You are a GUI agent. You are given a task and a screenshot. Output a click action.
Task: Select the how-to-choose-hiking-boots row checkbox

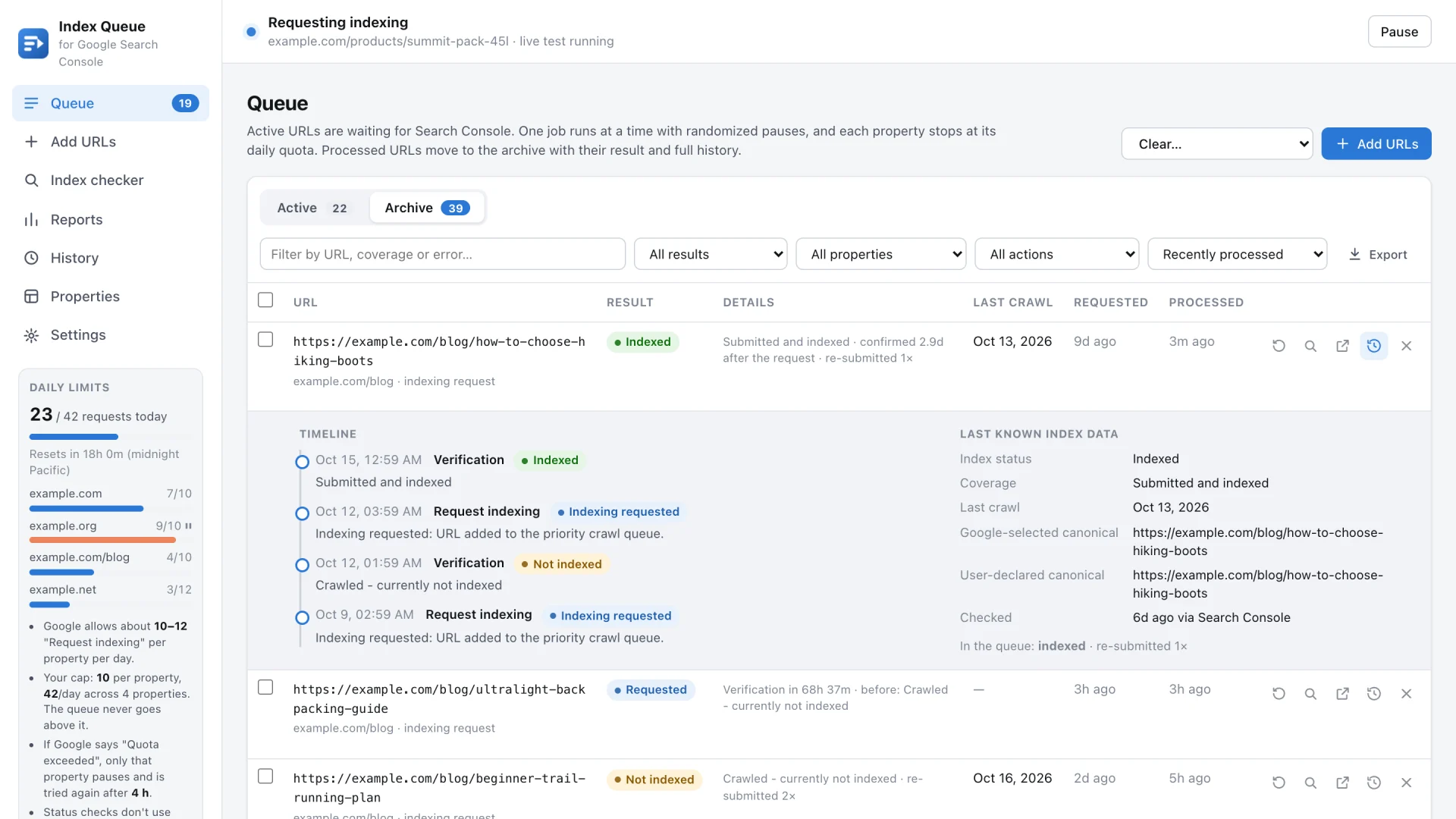pos(265,340)
